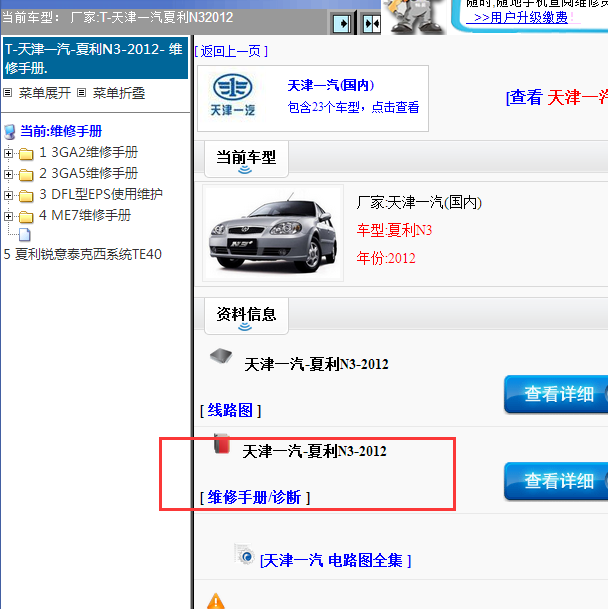Click the collapse-arrows panel button in header
This screenshot has width=608, height=609.
[372, 24]
